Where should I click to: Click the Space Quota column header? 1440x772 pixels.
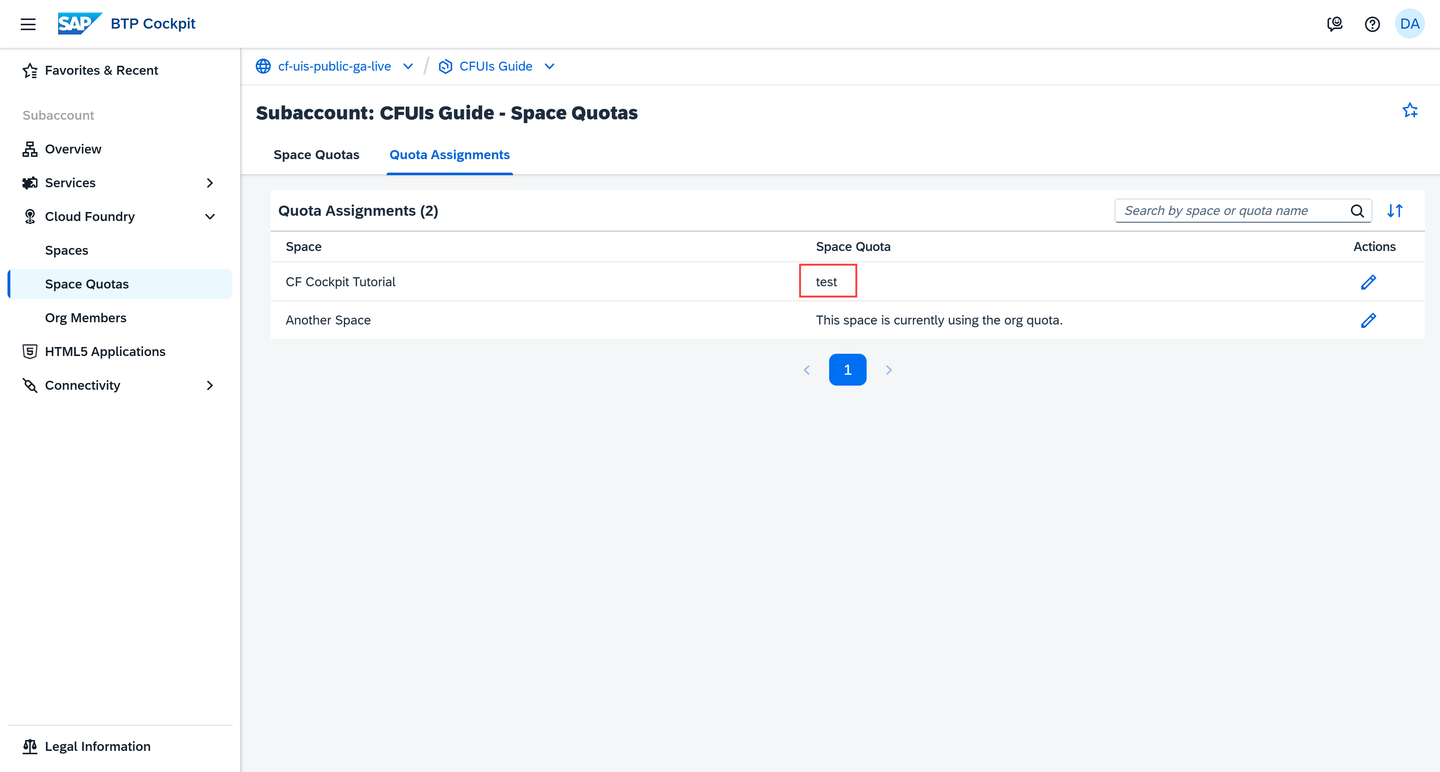(x=853, y=246)
